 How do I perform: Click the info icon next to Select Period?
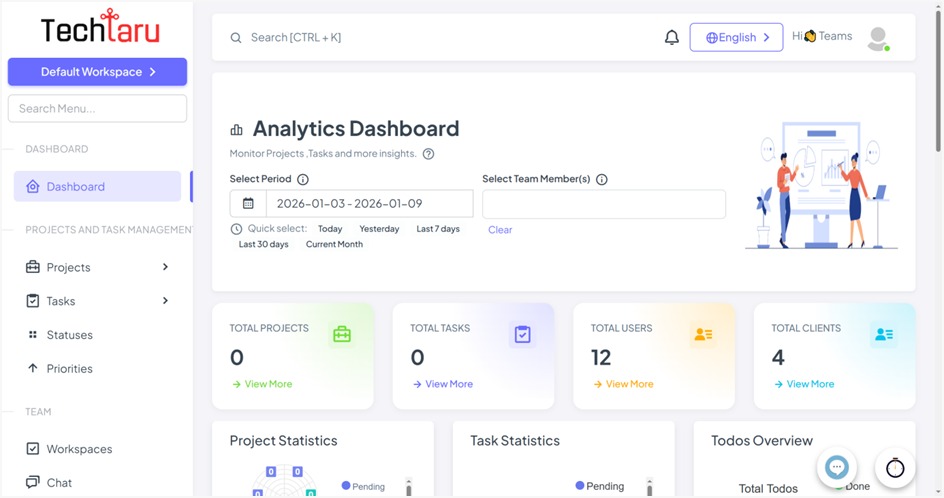[x=303, y=180]
